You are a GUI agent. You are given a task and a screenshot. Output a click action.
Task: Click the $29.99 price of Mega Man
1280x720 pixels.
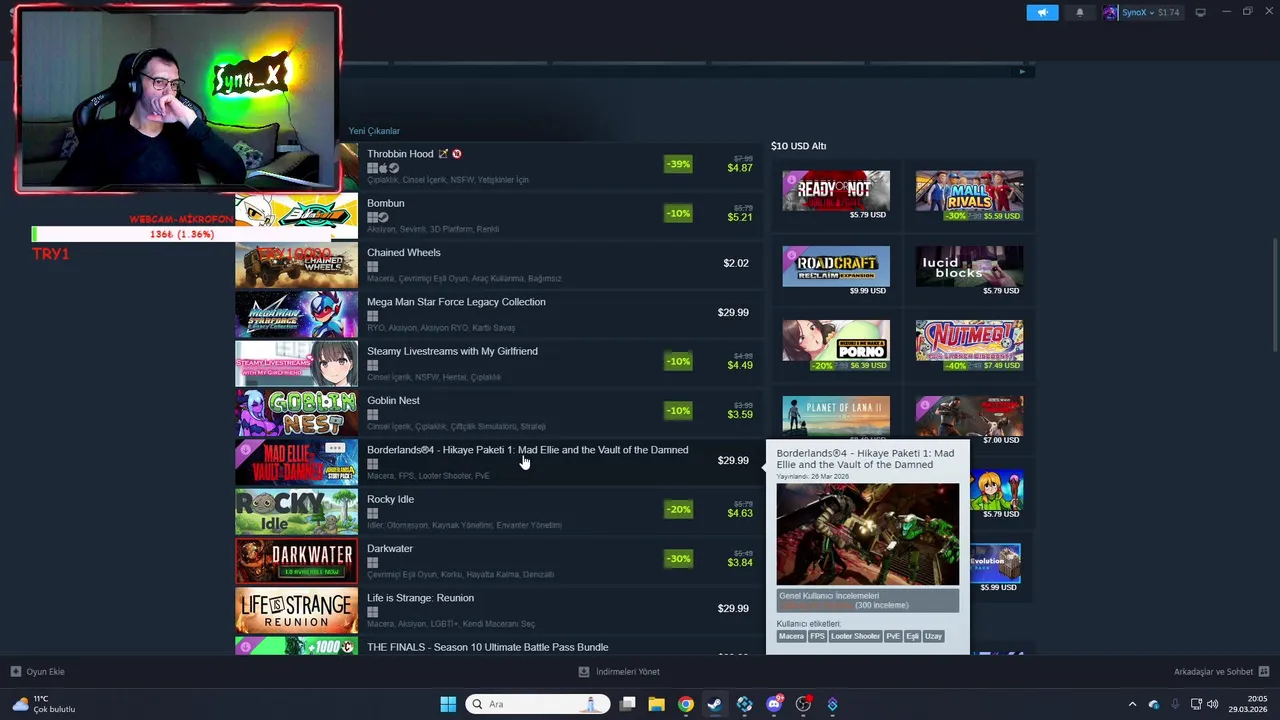point(733,312)
